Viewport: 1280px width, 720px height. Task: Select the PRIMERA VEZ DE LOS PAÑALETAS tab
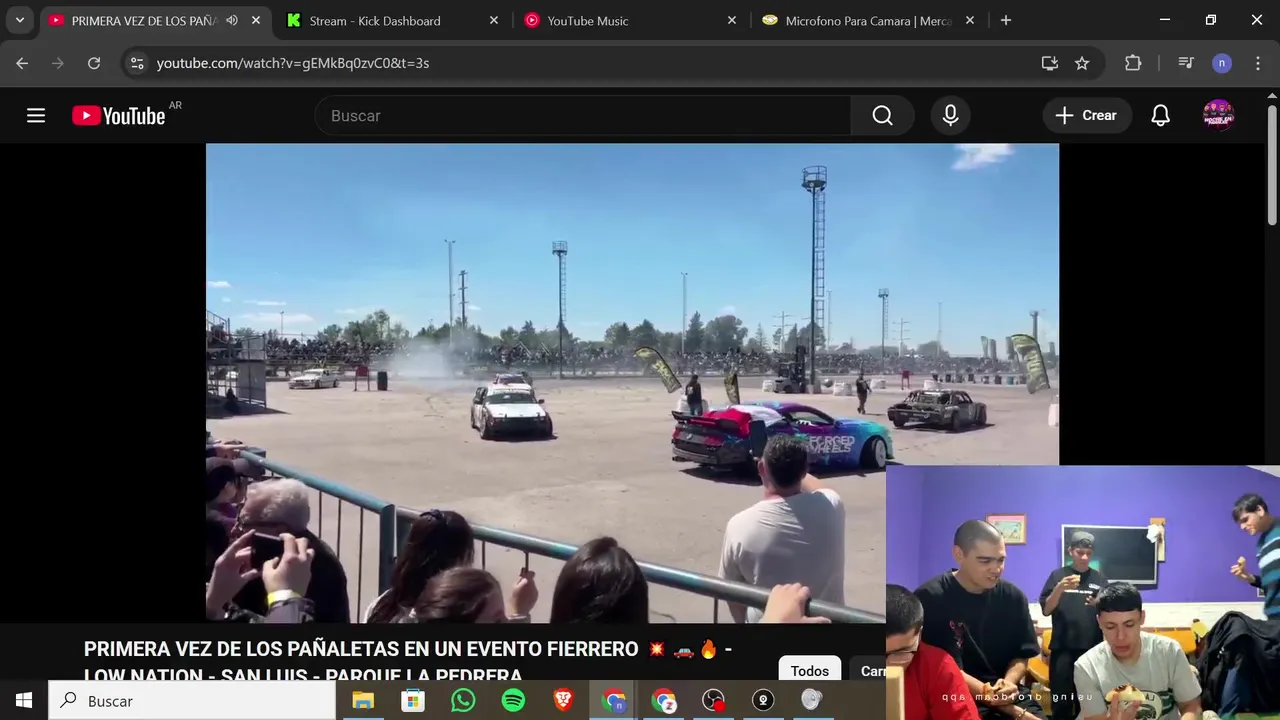click(143, 20)
